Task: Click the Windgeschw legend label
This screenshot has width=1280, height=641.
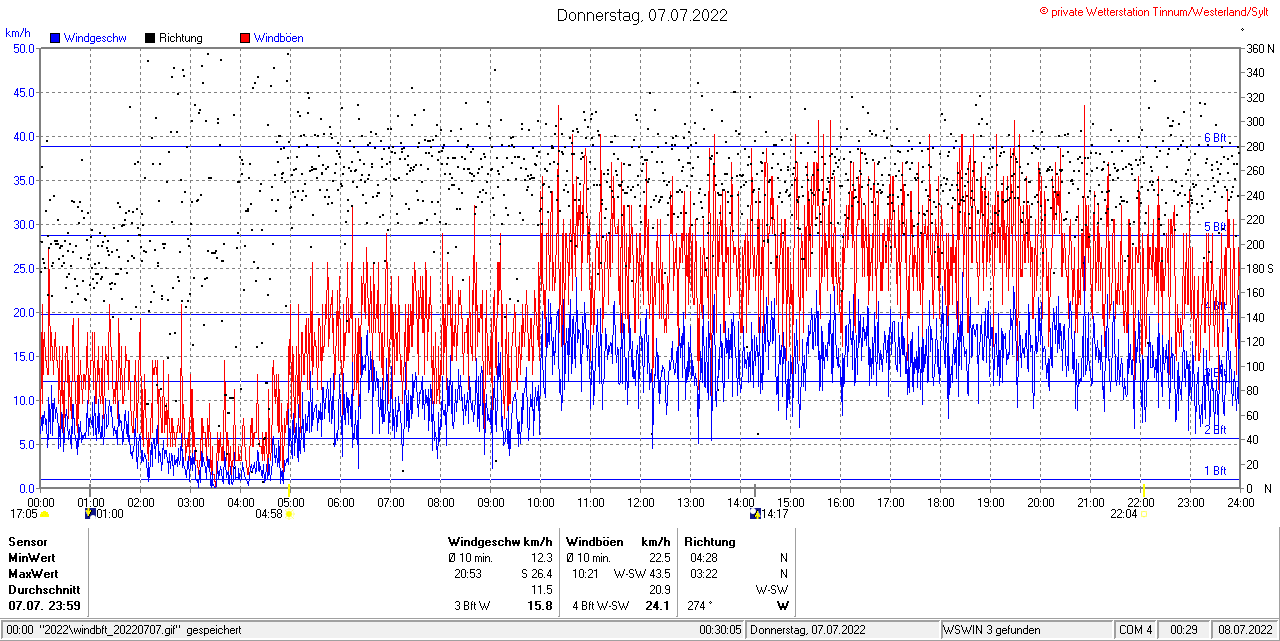Action: coord(95,38)
